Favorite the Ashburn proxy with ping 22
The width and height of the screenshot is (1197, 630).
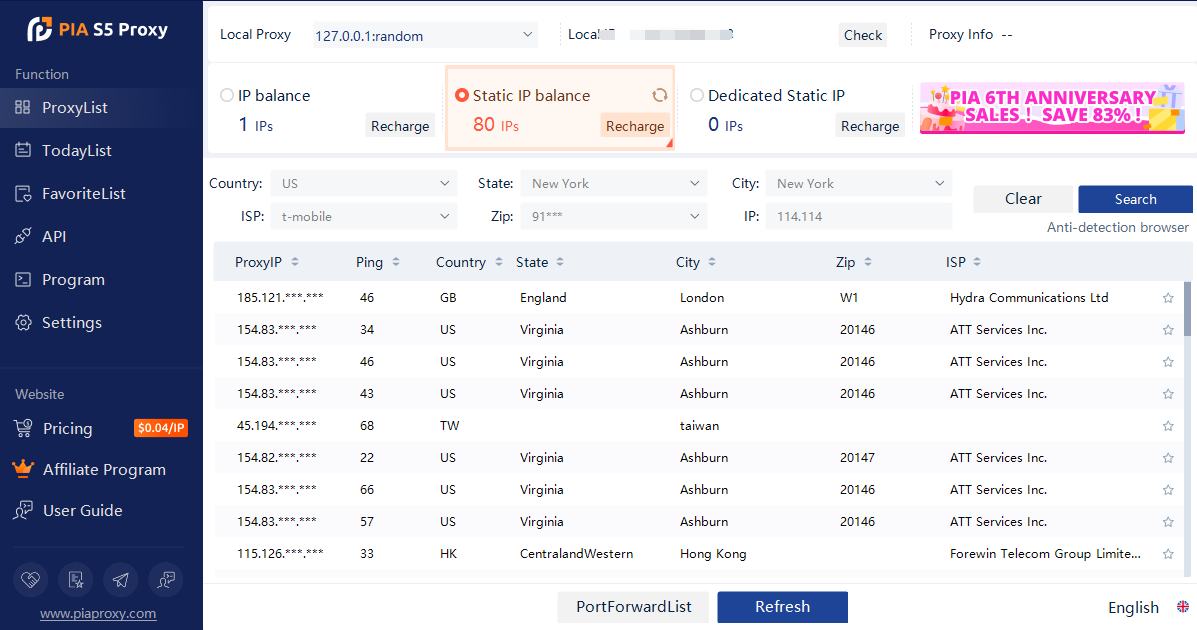(1168, 458)
